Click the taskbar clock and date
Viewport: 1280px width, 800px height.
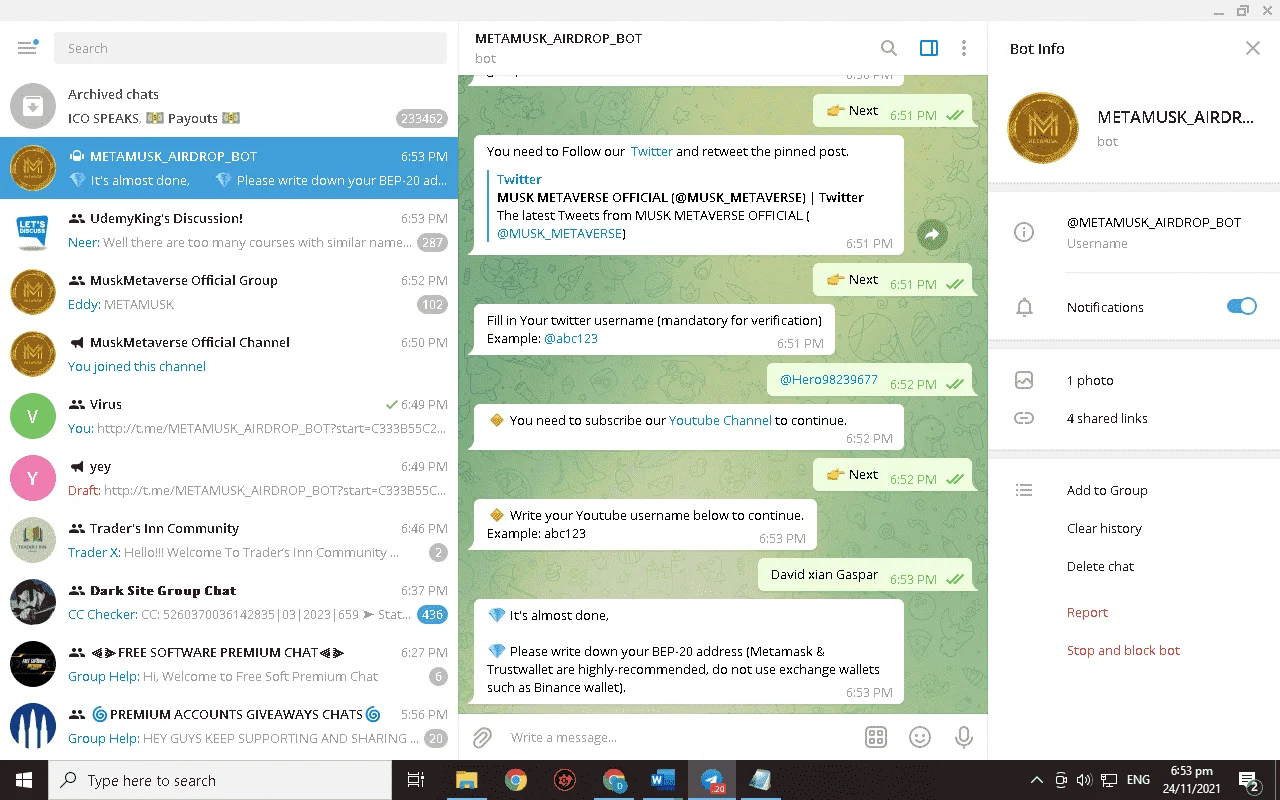pyautogui.click(x=1191, y=780)
